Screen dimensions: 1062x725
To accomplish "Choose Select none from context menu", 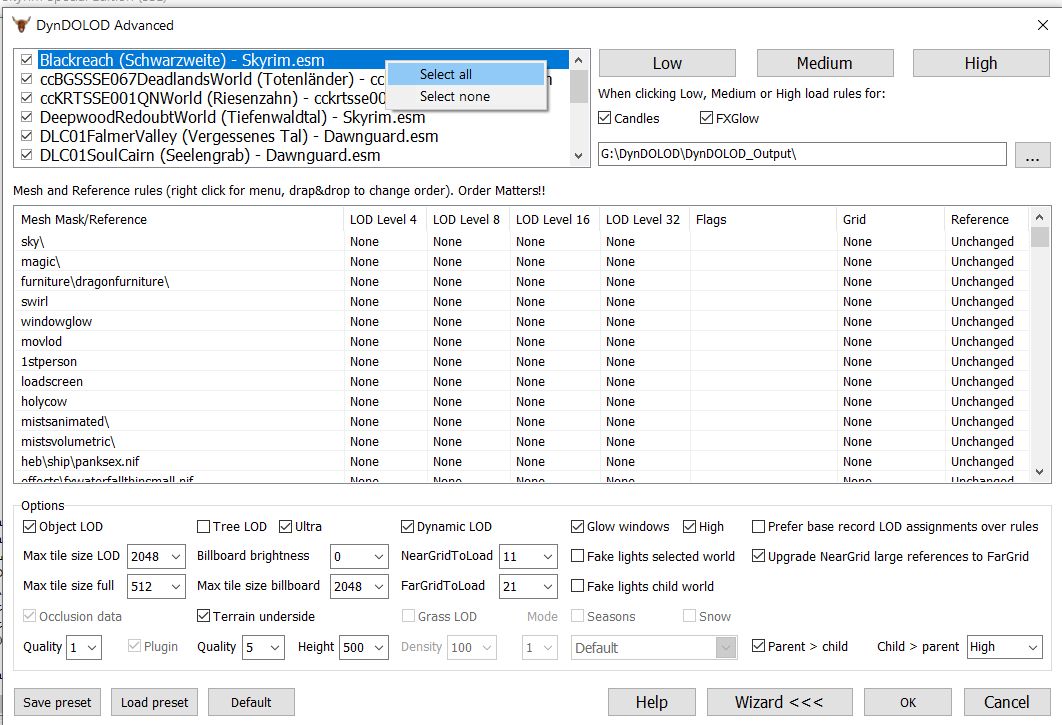I will (465, 96).
